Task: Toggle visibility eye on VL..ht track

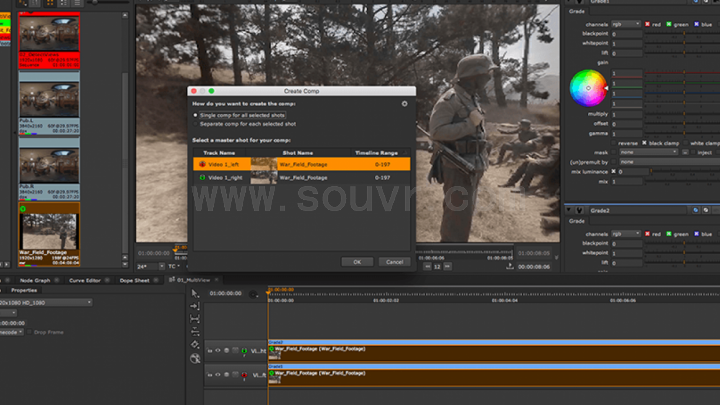Action: coord(218,350)
